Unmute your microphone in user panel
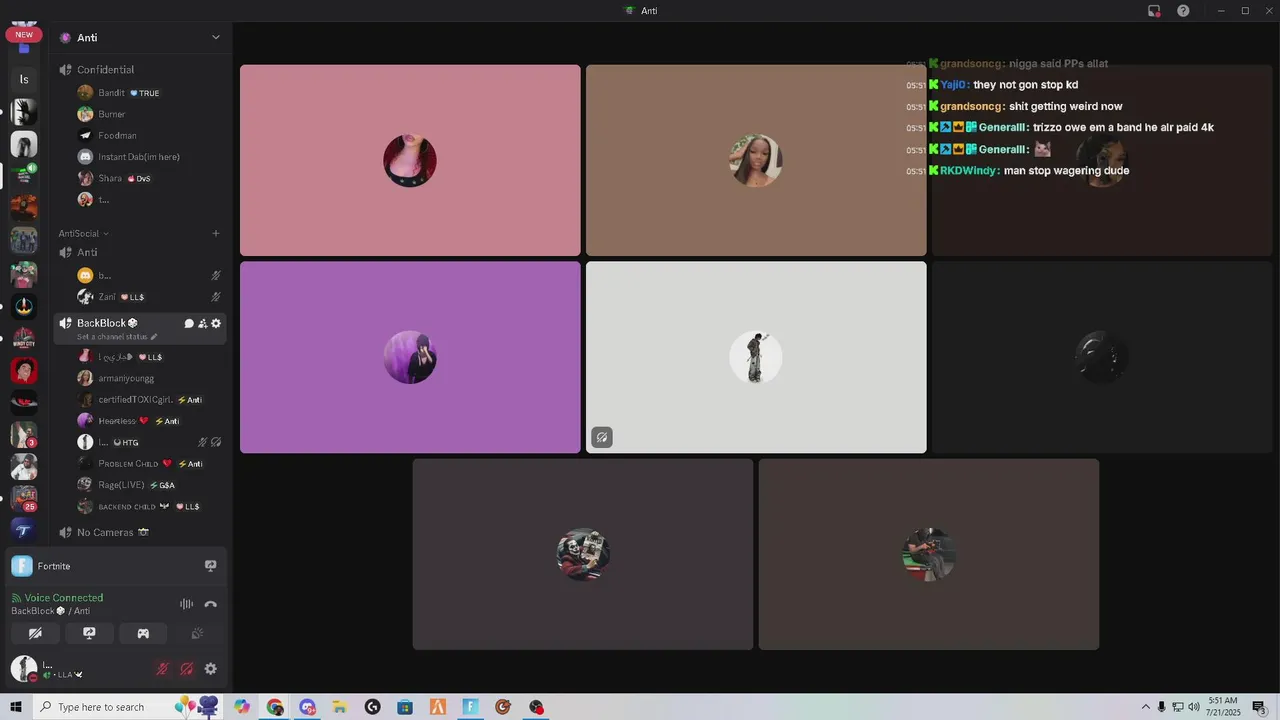 162,669
